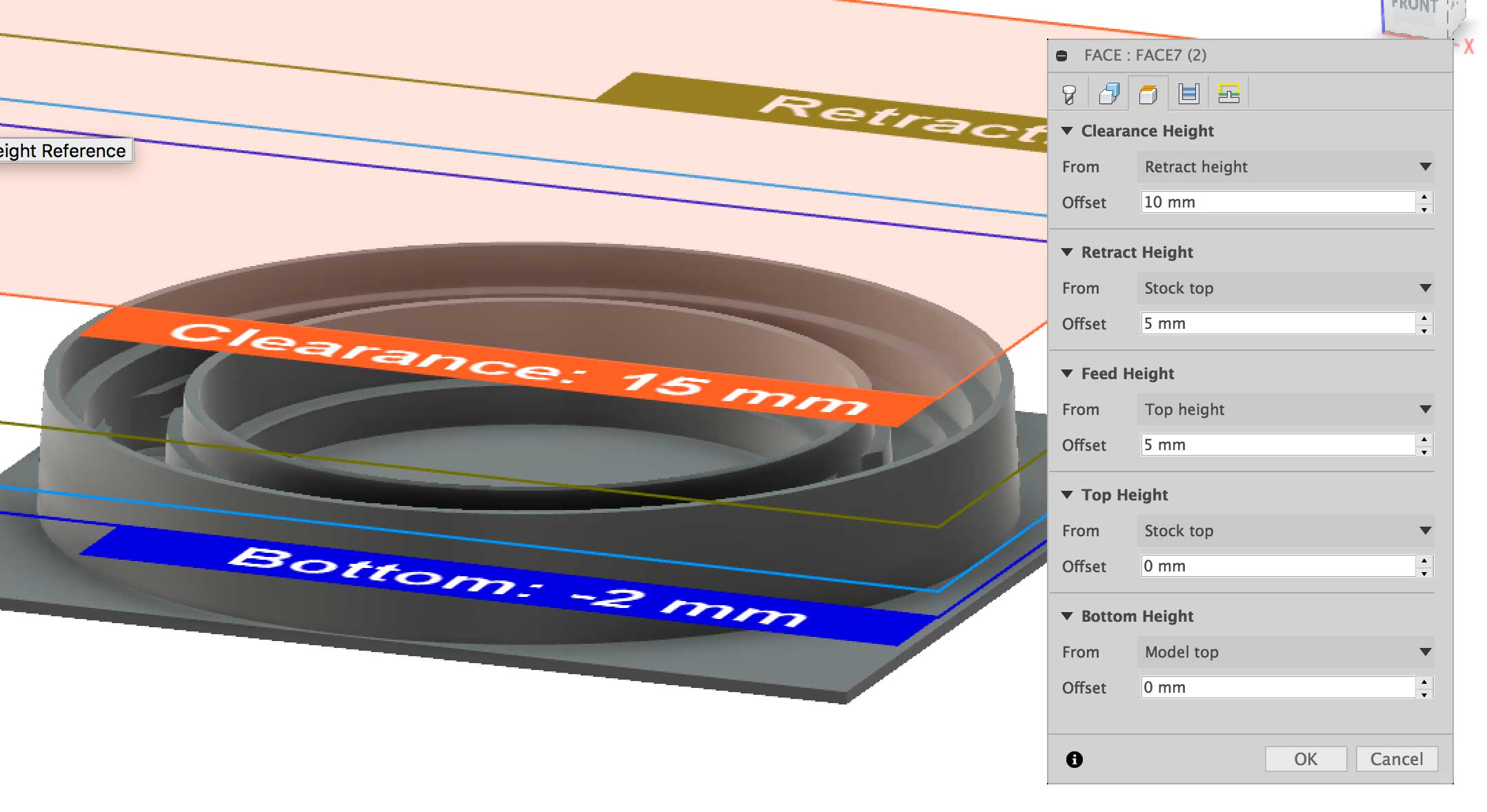Select the Heights tab icon
This screenshot has width=1487, height=812.
(1148, 94)
